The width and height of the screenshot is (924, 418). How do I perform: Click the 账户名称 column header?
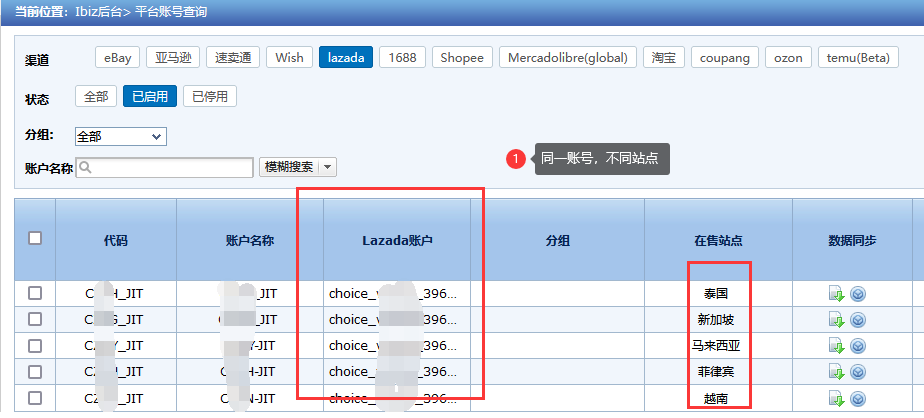coord(250,240)
